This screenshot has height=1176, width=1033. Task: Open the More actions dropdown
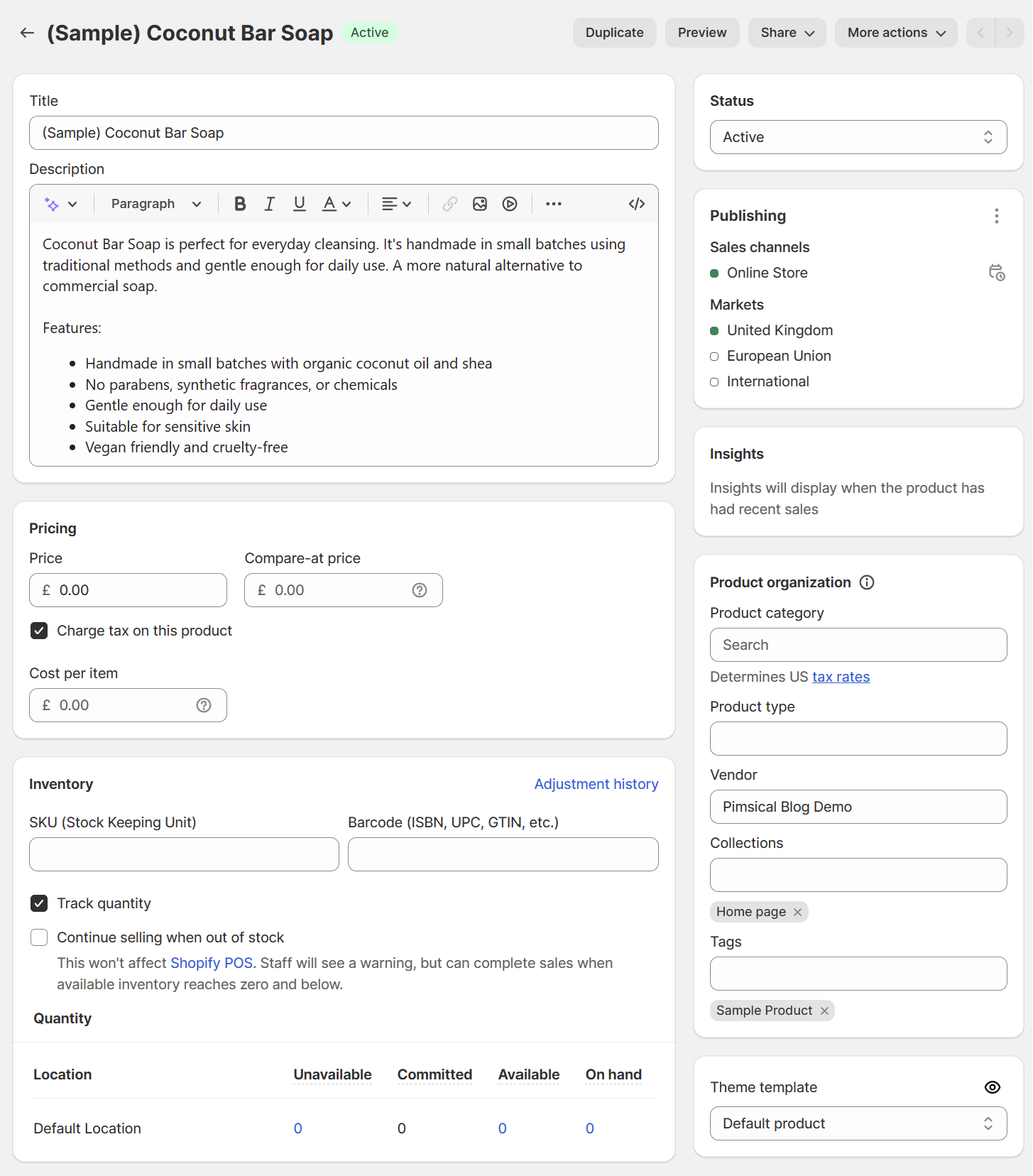click(x=896, y=33)
